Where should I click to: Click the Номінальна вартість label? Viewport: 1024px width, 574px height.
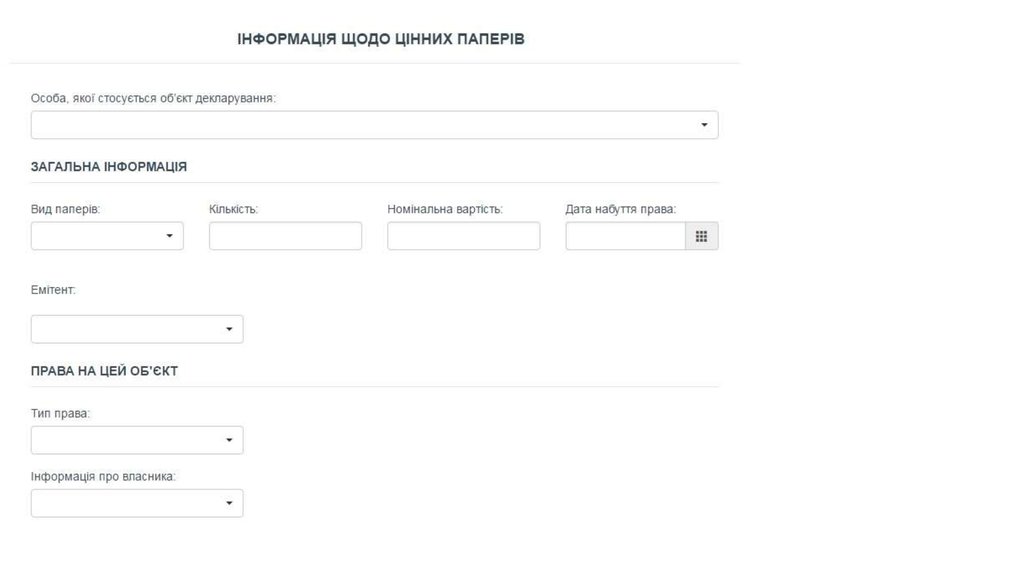pyautogui.click(x=445, y=209)
